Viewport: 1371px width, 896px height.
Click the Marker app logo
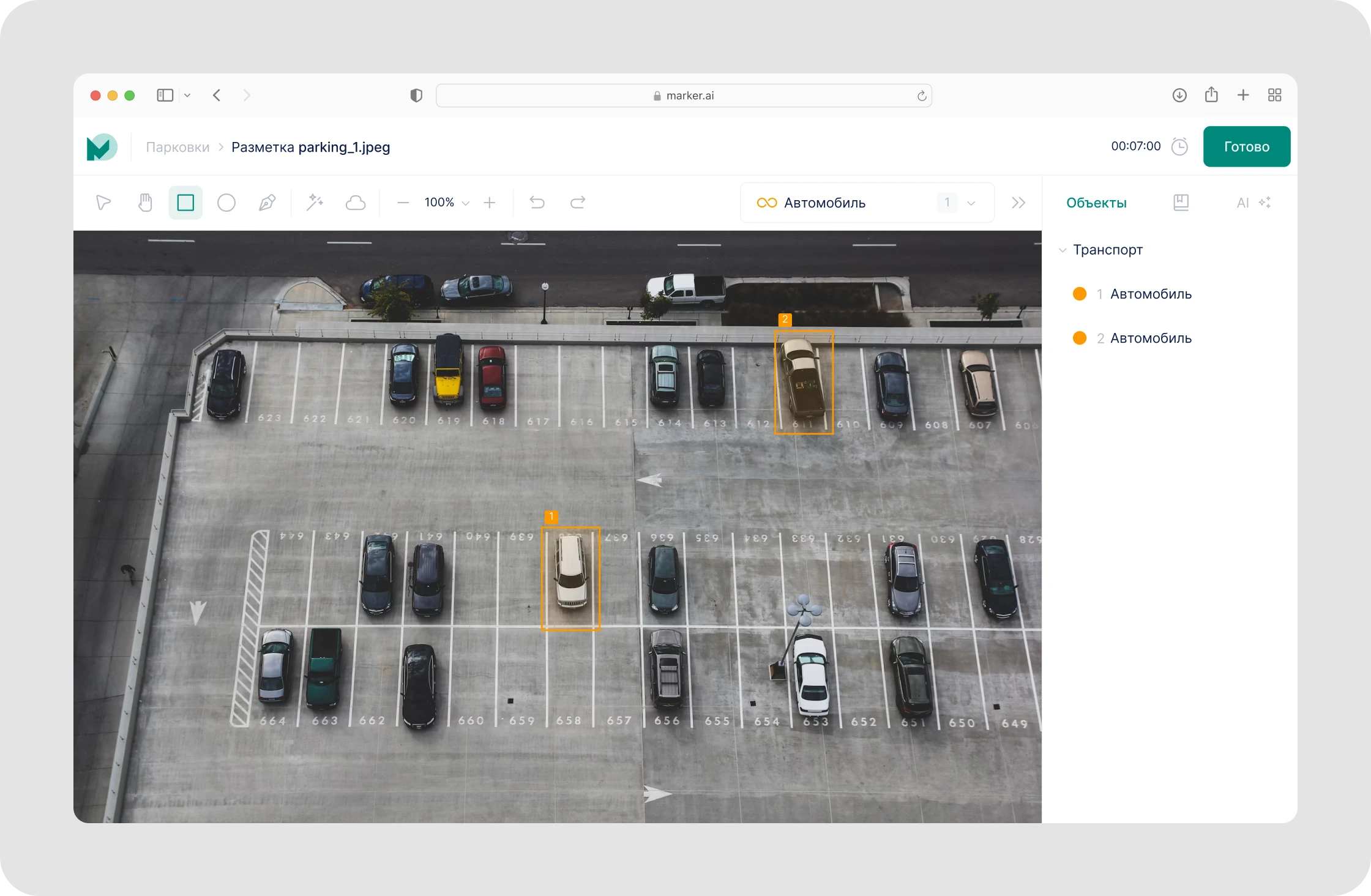[x=102, y=147]
